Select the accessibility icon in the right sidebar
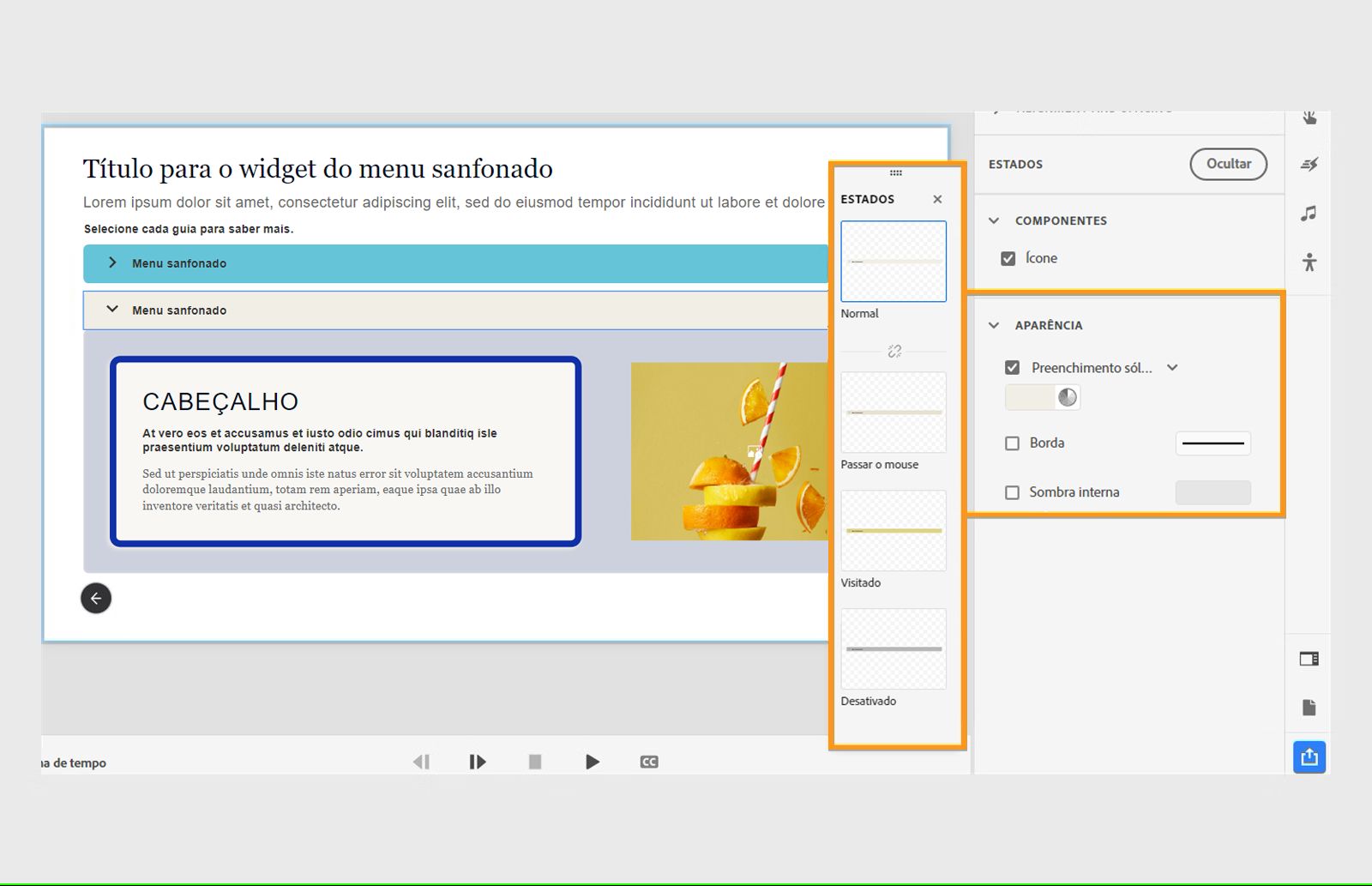The width and height of the screenshot is (1372, 886). coord(1309,264)
